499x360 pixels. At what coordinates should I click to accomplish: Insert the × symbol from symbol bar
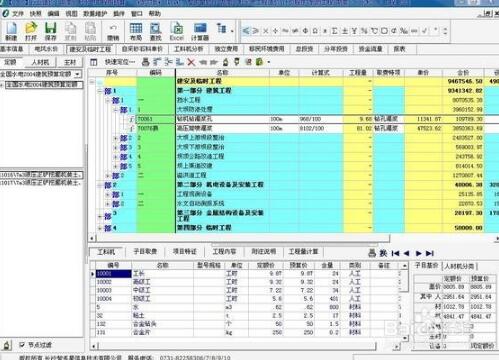point(266,31)
